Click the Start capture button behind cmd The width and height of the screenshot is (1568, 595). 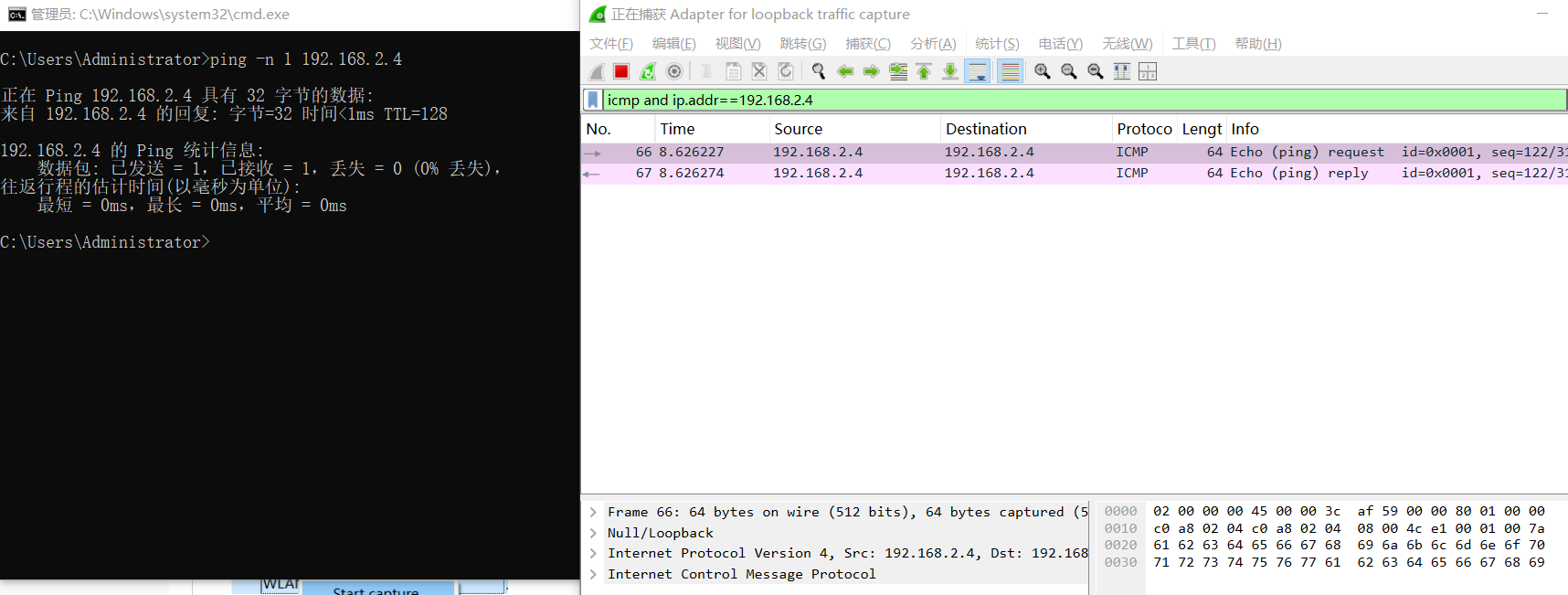[x=376, y=590]
